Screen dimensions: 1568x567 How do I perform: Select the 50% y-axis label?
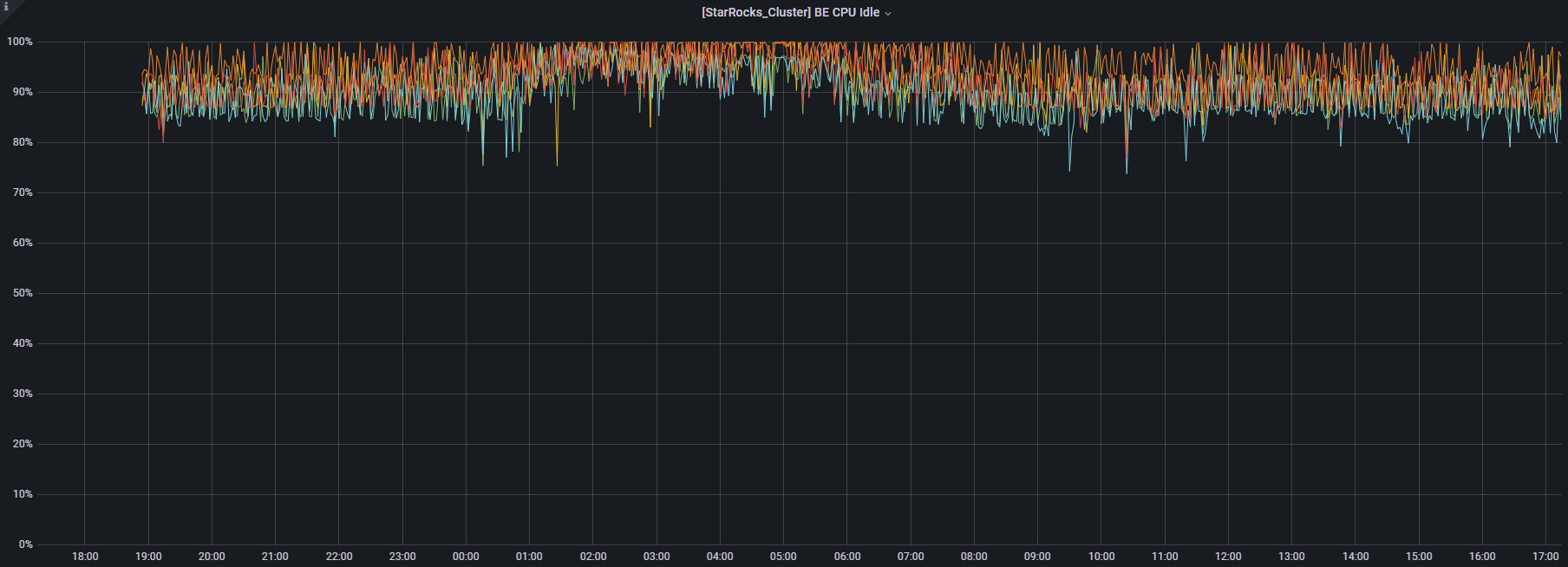[x=23, y=293]
